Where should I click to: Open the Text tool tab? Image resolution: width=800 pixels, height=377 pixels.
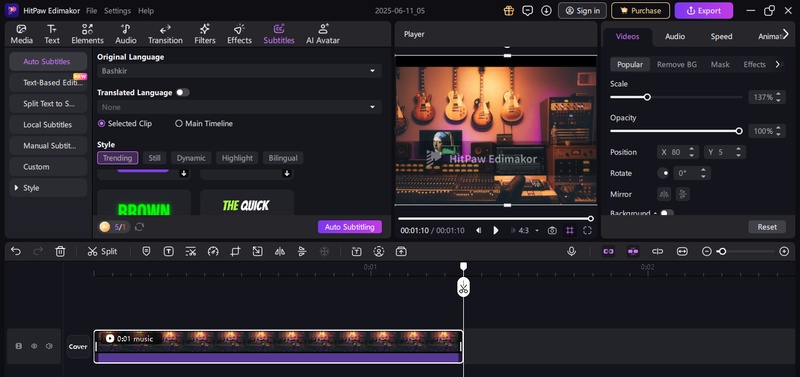click(x=52, y=34)
